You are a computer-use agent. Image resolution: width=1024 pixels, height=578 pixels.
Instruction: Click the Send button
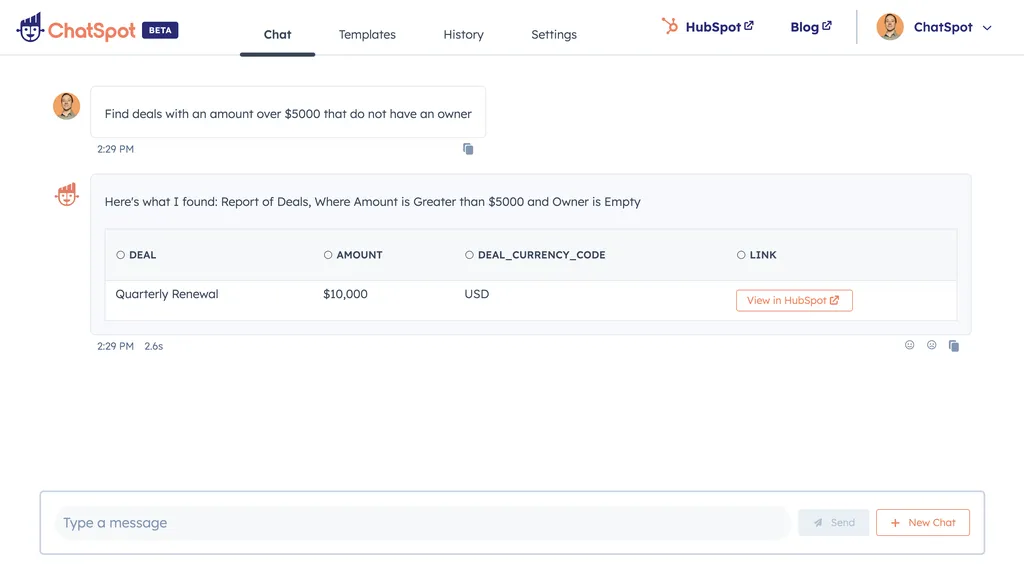(833, 522)
